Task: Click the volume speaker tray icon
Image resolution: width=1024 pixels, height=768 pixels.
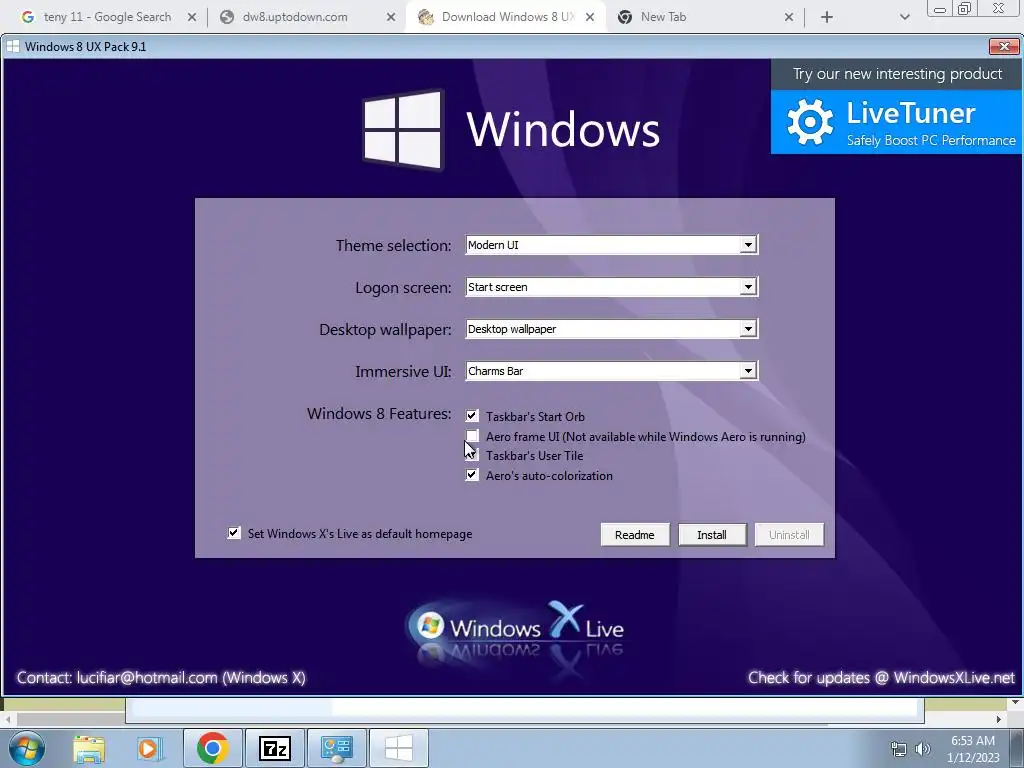Action: tap(923, 749)
